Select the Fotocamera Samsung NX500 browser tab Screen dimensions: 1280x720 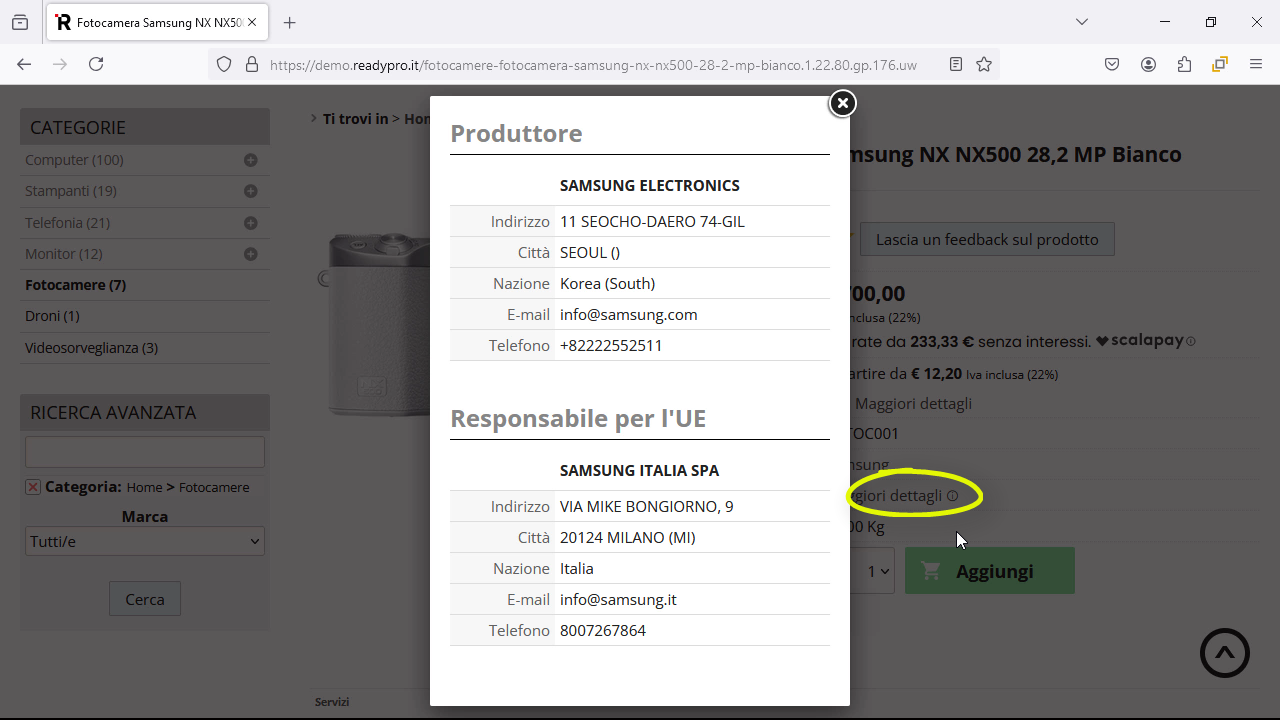pos(156,22)
